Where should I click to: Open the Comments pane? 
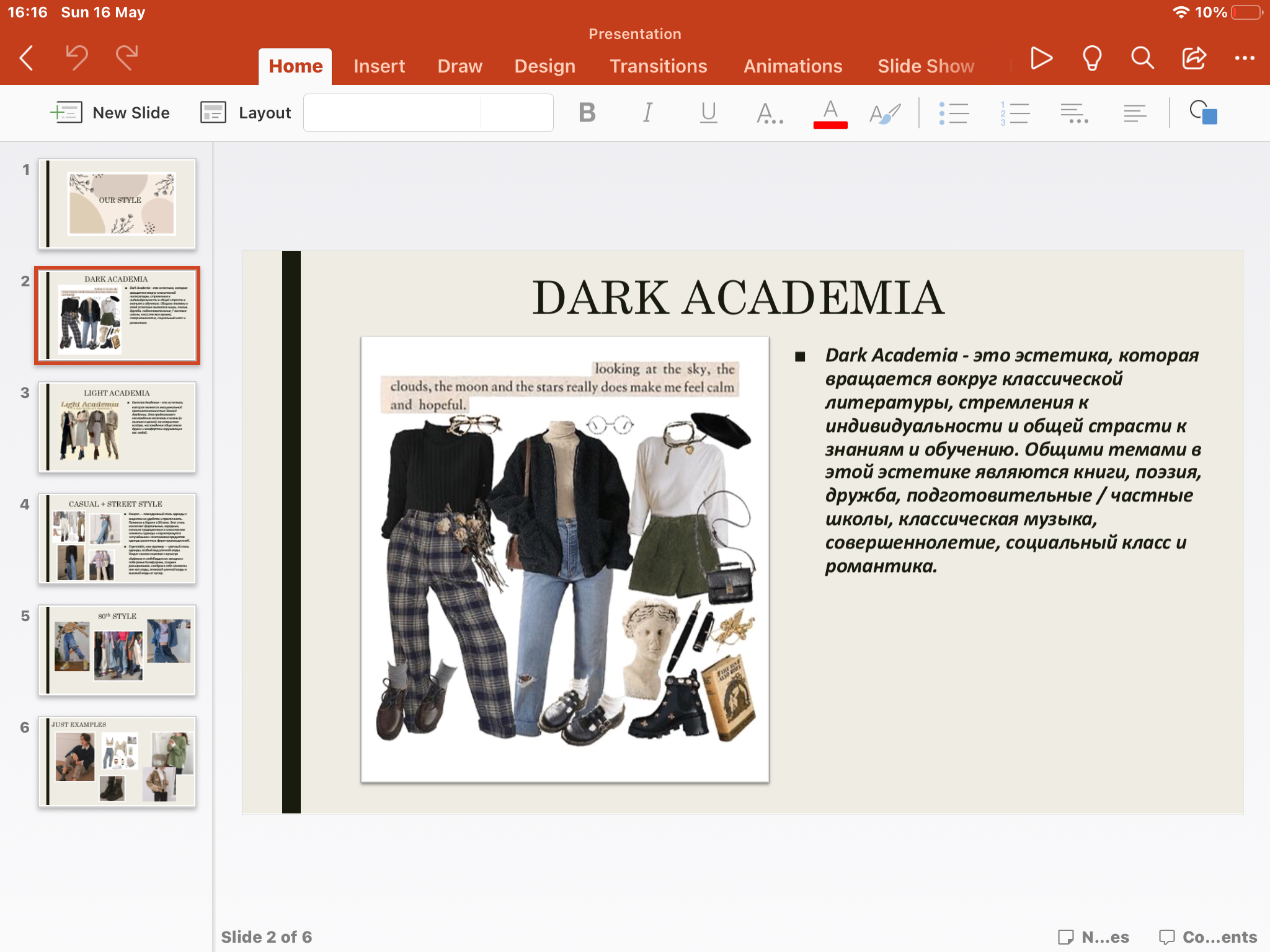(1208, 937)
